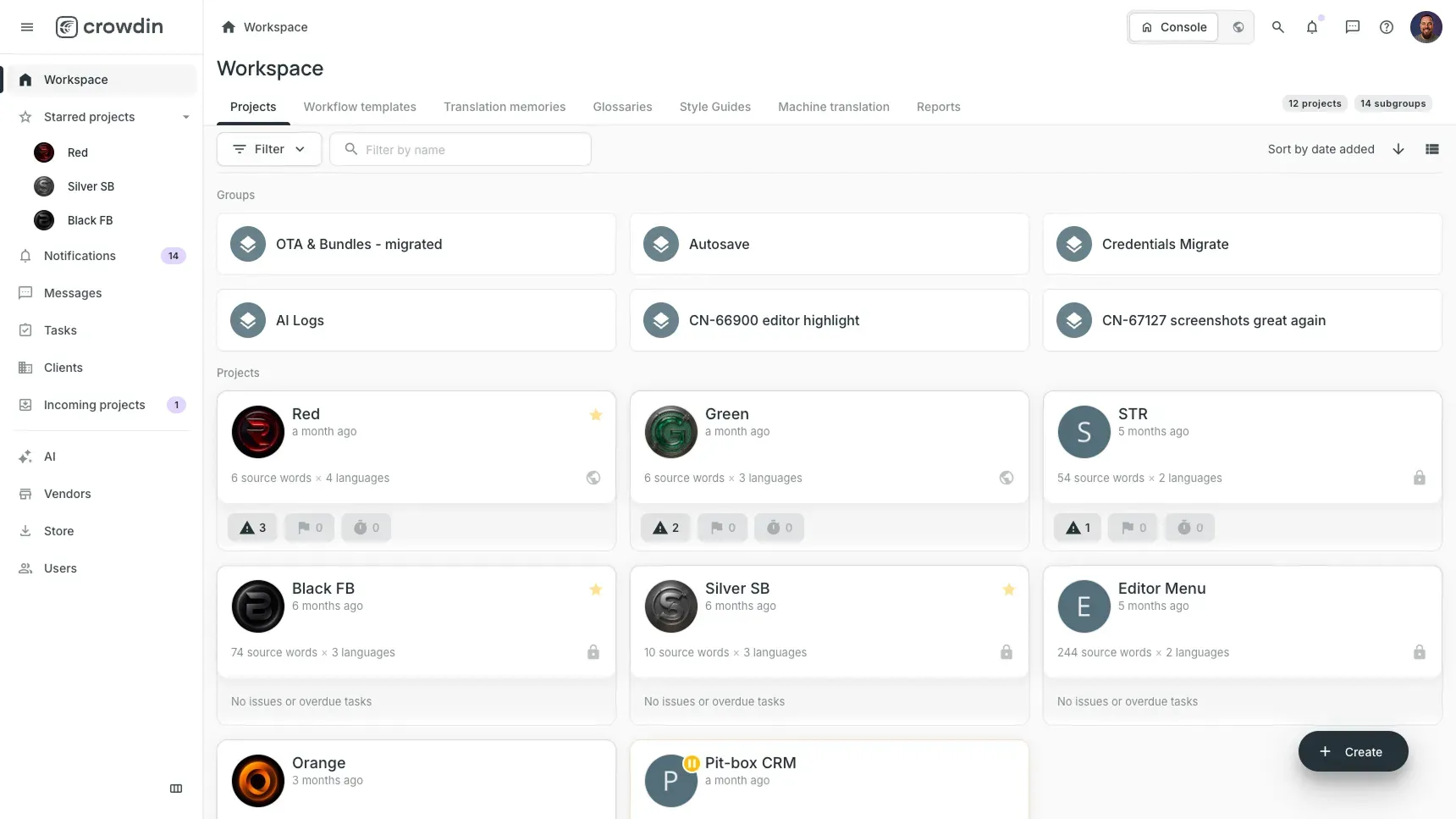The height and width of the screenshot is (819, 1456).
Task: Collapse sidebar panel icon at bottom
Action: click(176, 789)
